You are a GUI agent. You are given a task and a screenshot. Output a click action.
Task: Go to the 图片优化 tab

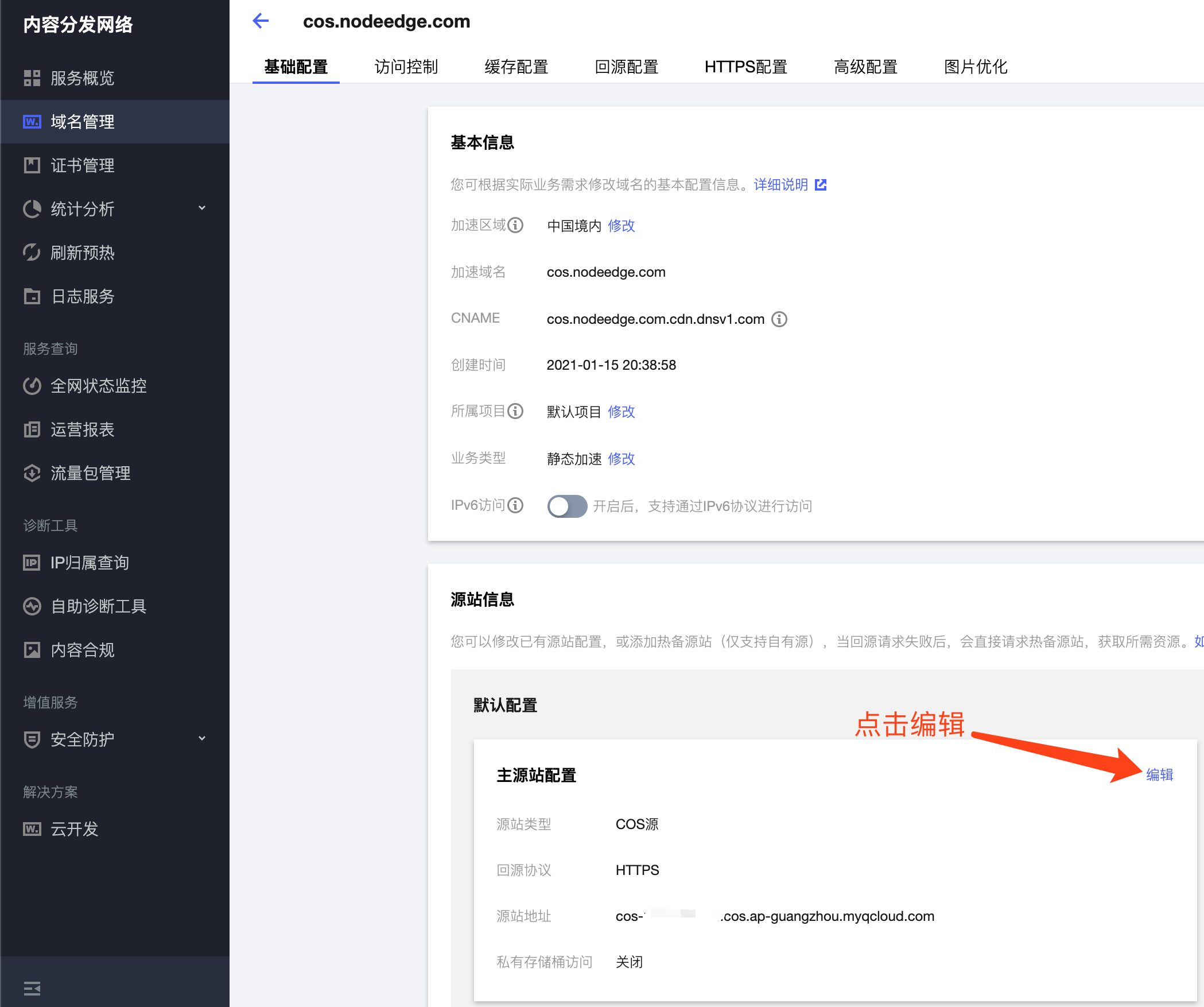coord(976,67)
